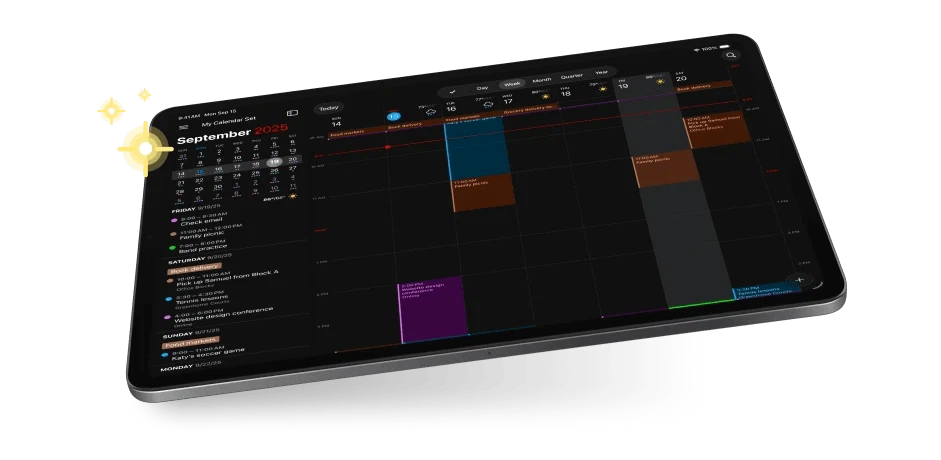Open the My Calendar Set selector
Image resolution: width=941 pixels, height=460 pixels.
(228, 122)
